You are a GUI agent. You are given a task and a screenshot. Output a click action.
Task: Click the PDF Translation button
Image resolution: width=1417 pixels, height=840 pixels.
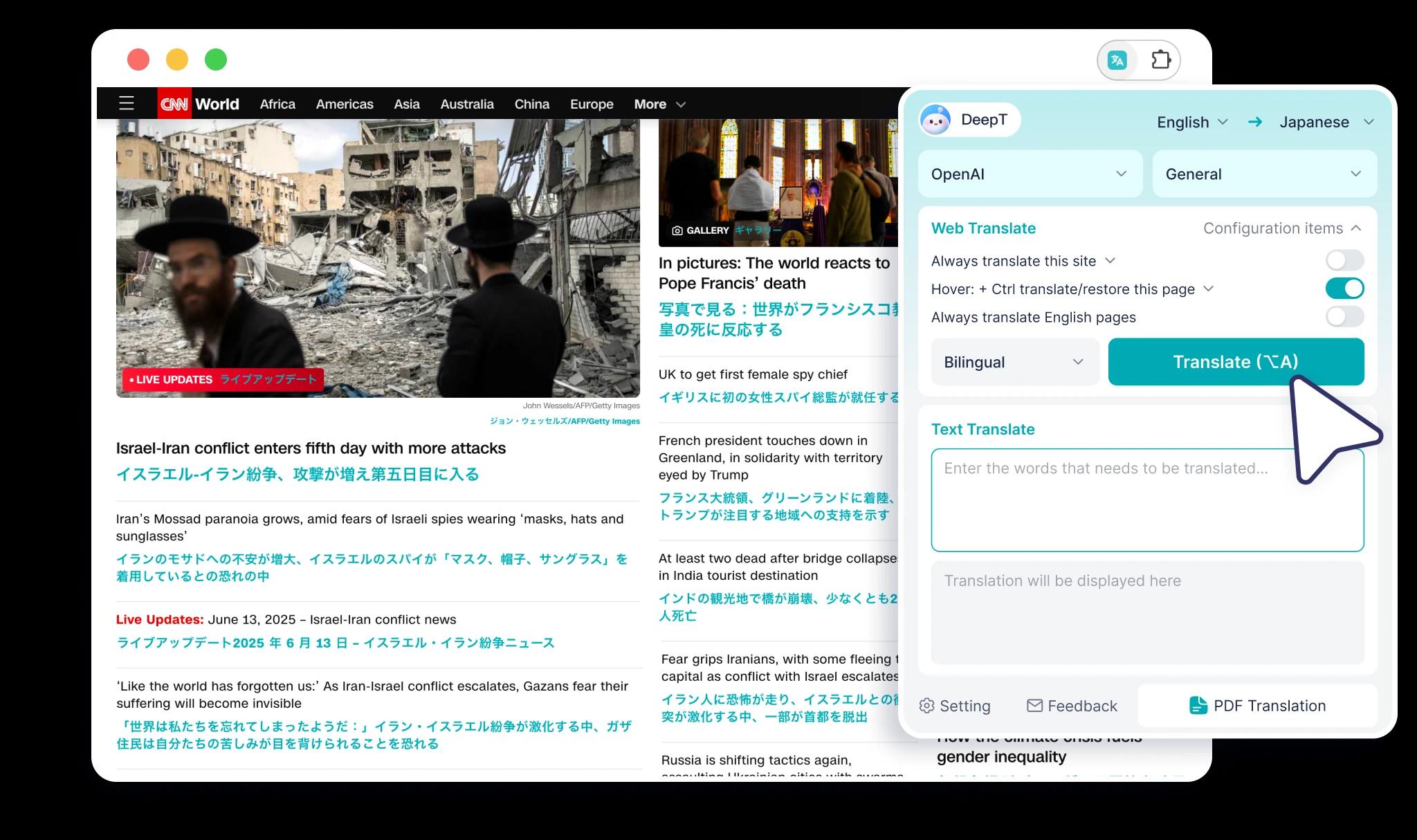[x=1257, y=706]
